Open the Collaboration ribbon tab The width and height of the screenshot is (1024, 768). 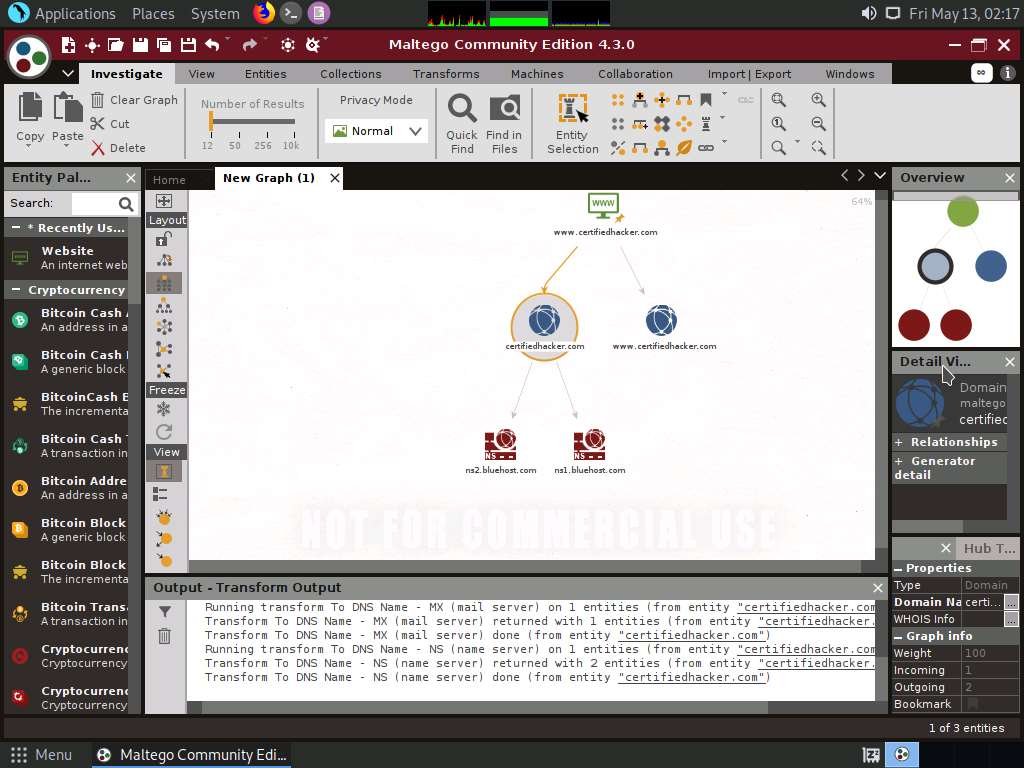(635, 74)
